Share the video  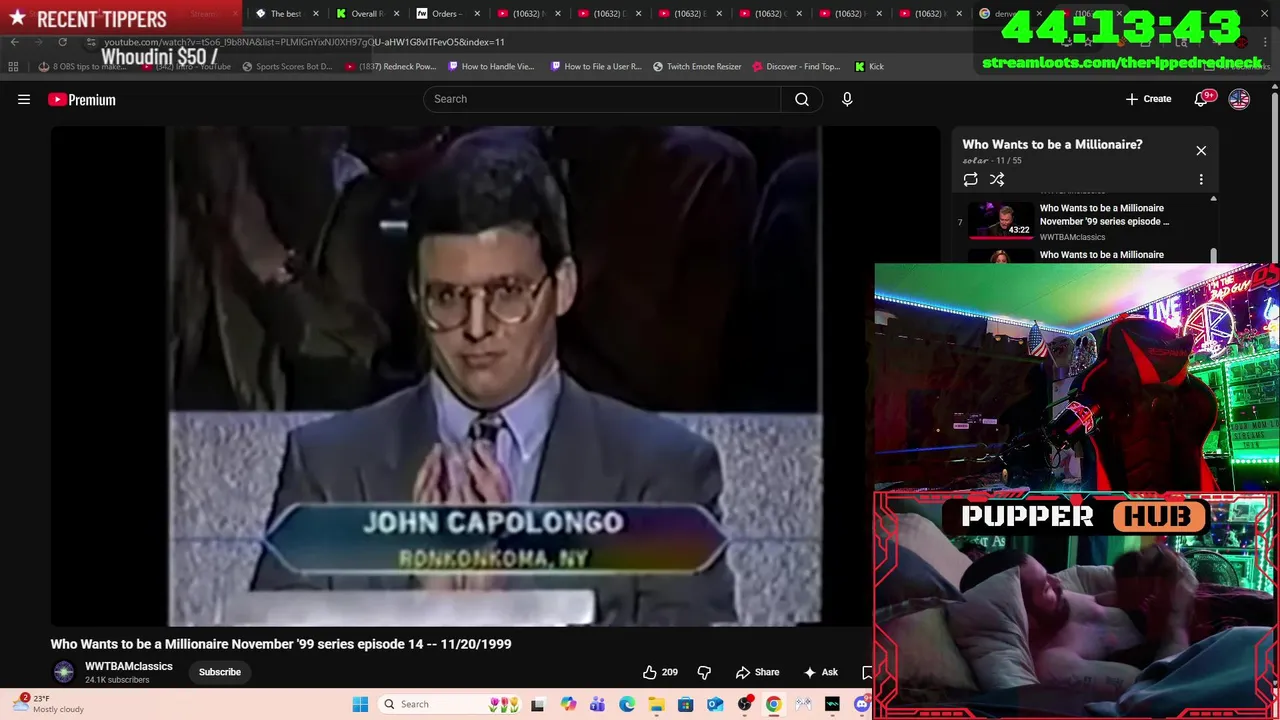click(757, 672)
